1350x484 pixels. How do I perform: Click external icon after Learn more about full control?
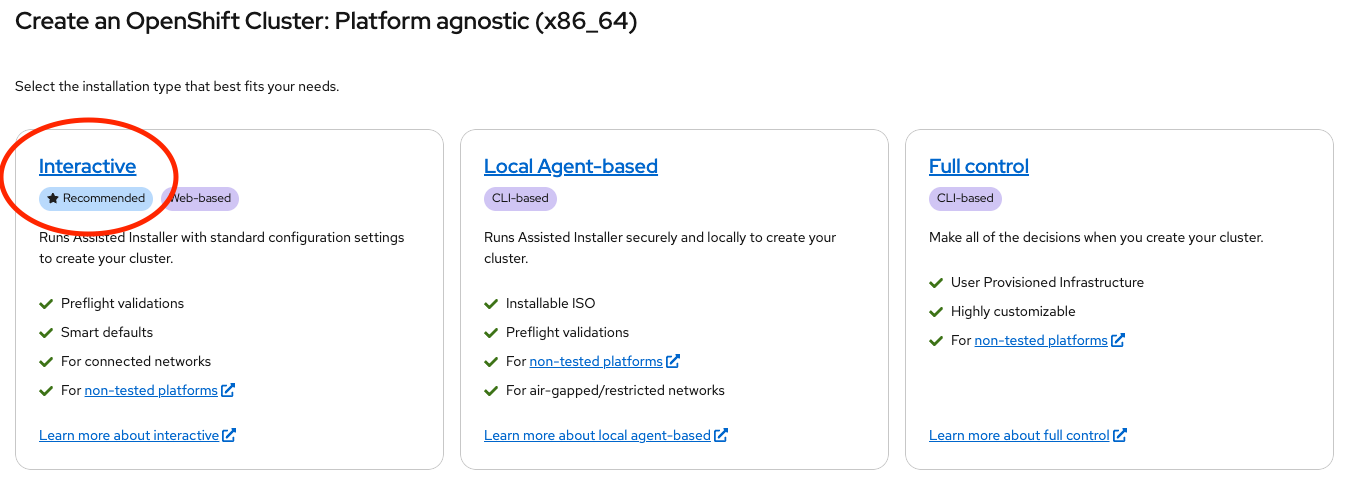pyautogui.click(x=1120, y=435)
